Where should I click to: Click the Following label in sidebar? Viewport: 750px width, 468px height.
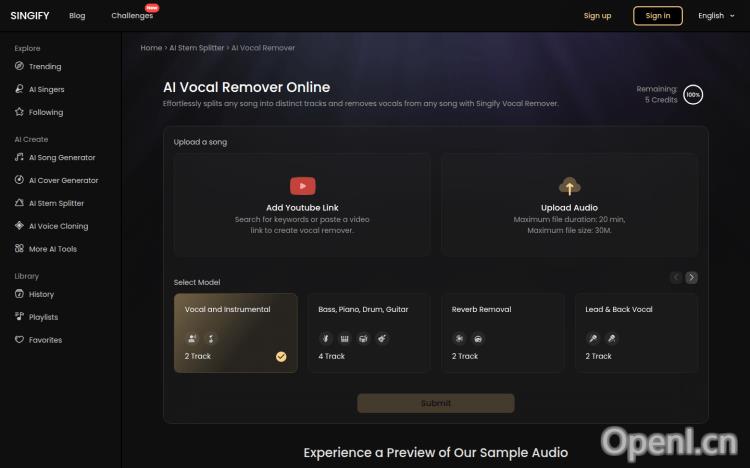tap(46, 112)
